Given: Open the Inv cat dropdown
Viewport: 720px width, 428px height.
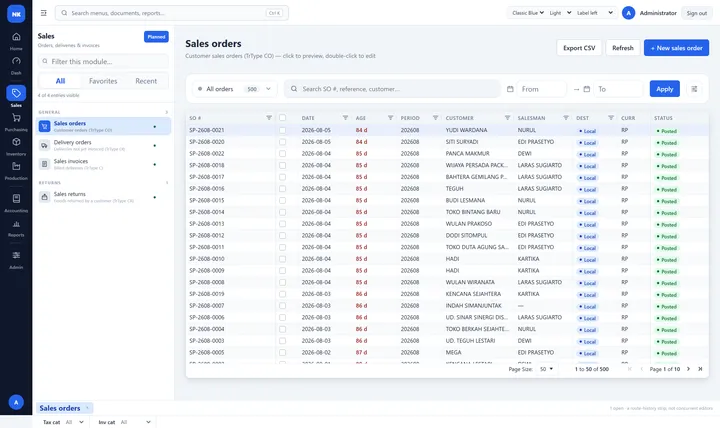Looking at the screenshot, I should pos(136,422).
